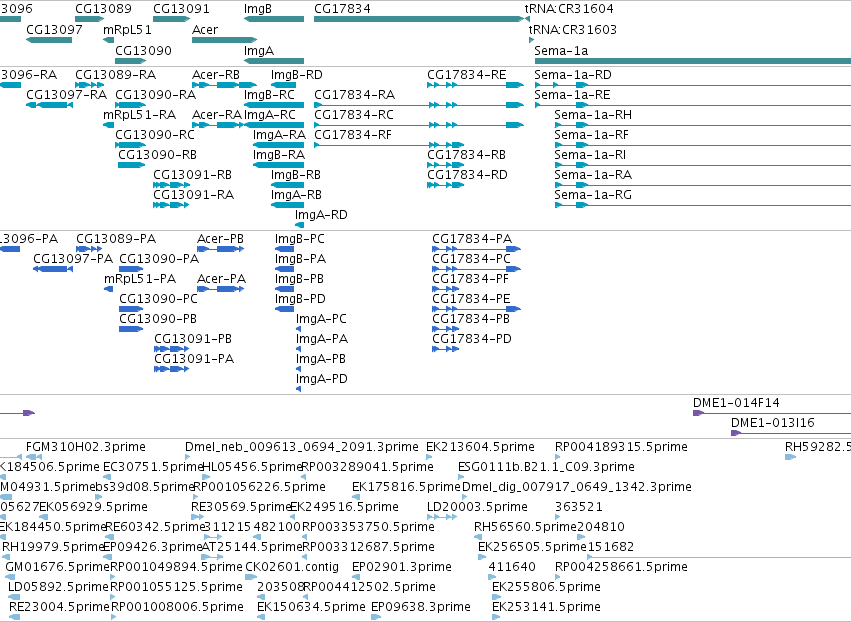Select transcript Sema-1a-RD
The width and height of the screenshot is (851, 622).
[573, 74]
